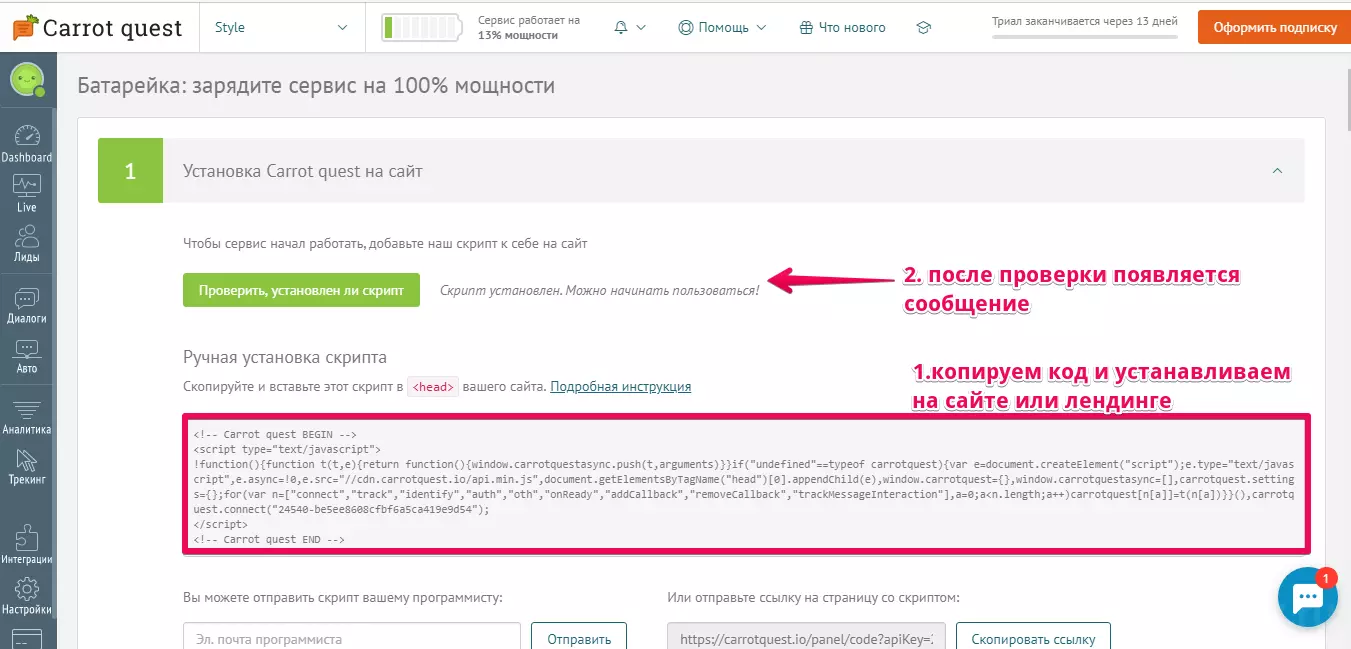Click the Ручная установка скрипта heading
Image resolution: width=1351 pixels, height=649 pixels.
pyautogui.click(x=285, y=357)
